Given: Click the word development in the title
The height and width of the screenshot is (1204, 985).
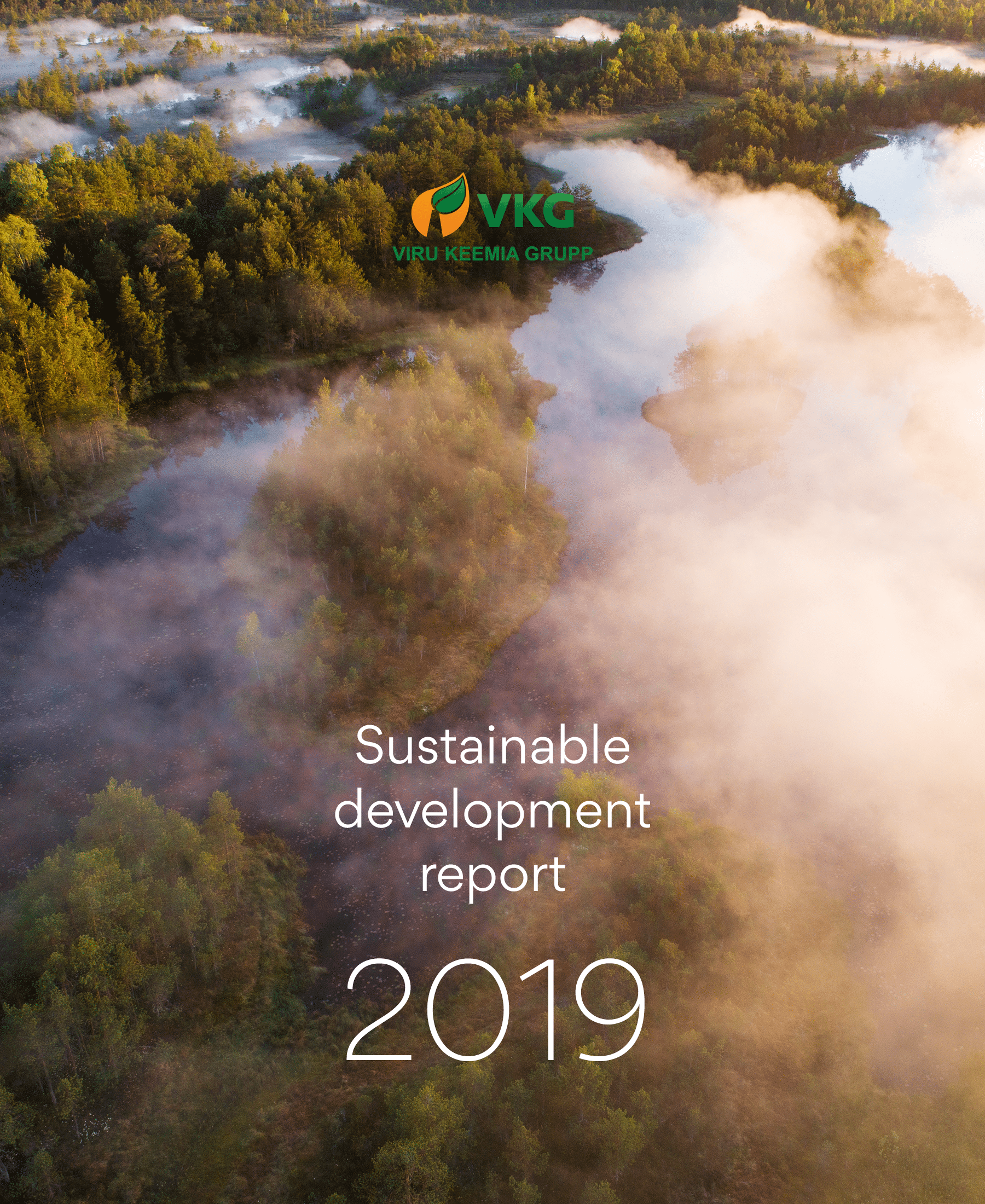Looking at the screenshot, I should [x=493, y=811].
